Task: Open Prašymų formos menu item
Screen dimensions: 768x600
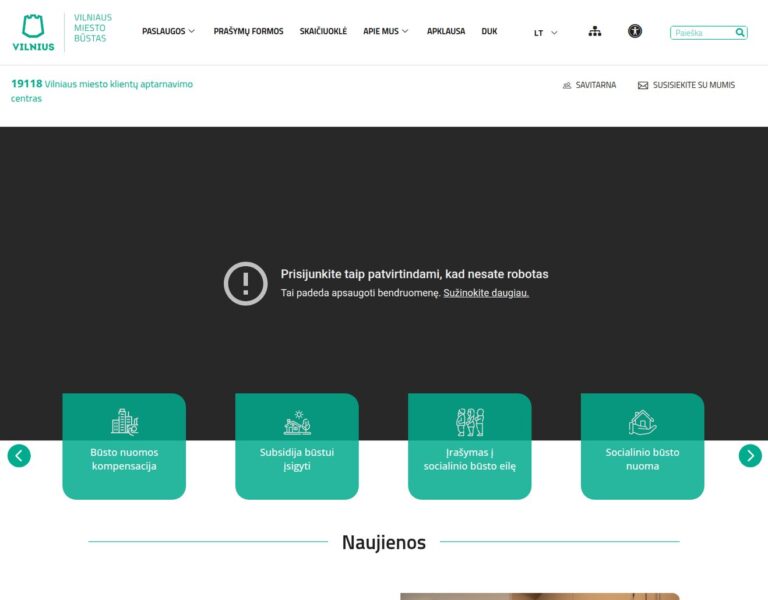Action: tap(248, 32)
